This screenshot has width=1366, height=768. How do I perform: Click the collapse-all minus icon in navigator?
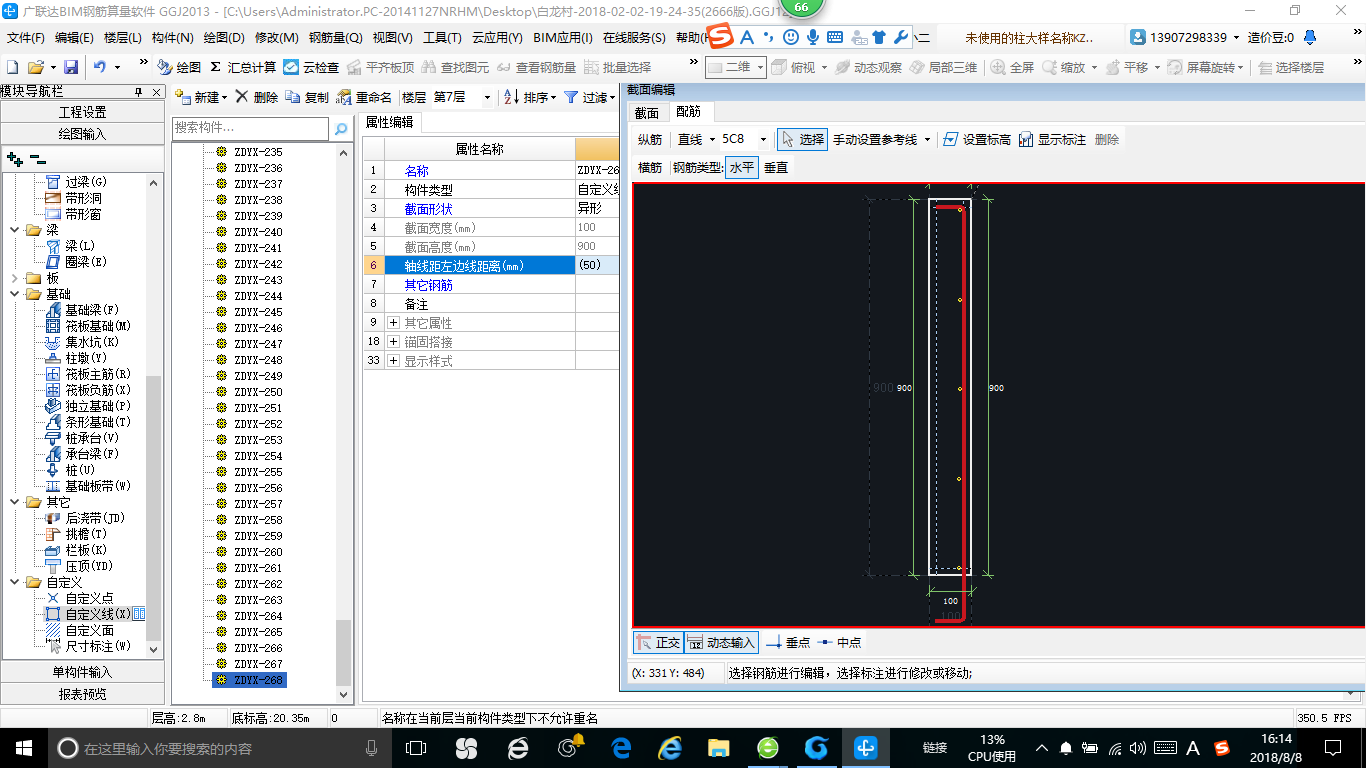pyautogui.click(x=37, y=158)
